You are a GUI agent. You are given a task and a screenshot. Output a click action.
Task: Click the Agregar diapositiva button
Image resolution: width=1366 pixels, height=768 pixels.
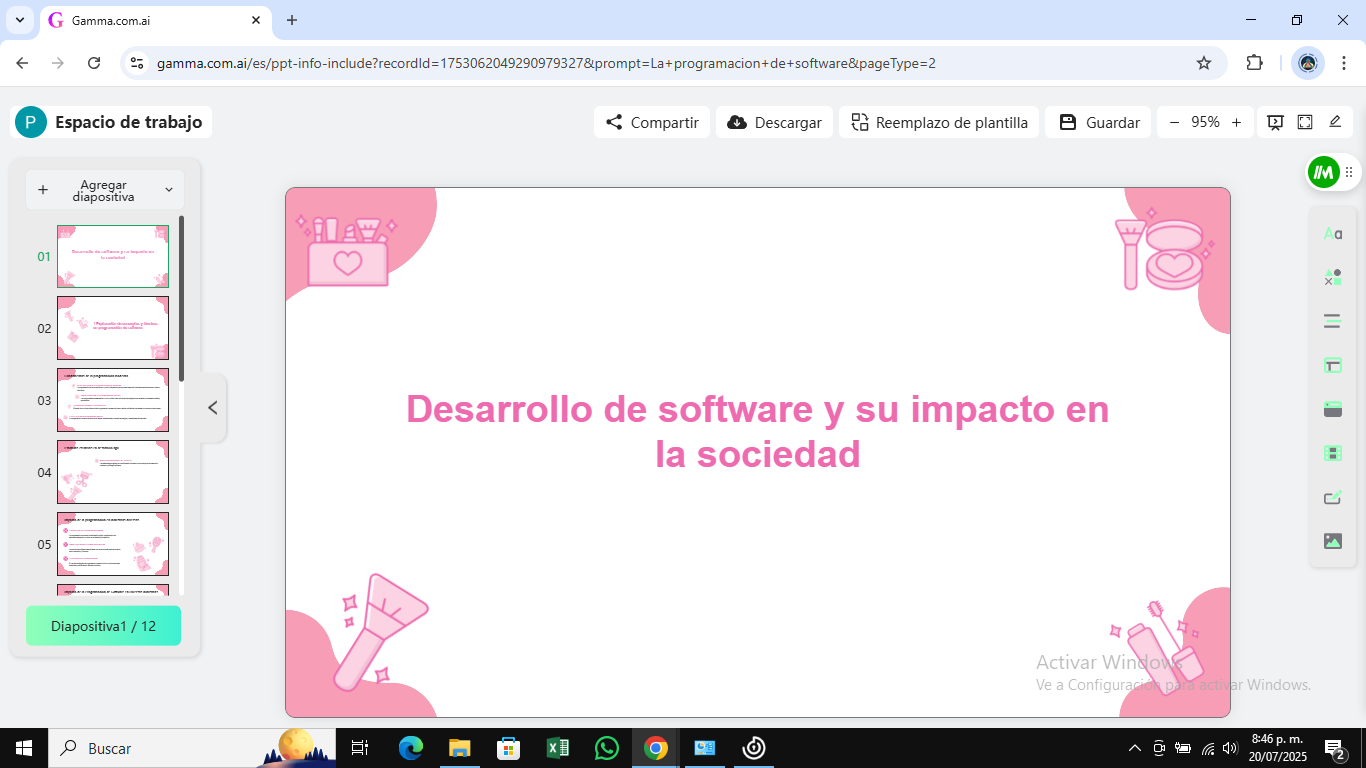click(103, 190)
